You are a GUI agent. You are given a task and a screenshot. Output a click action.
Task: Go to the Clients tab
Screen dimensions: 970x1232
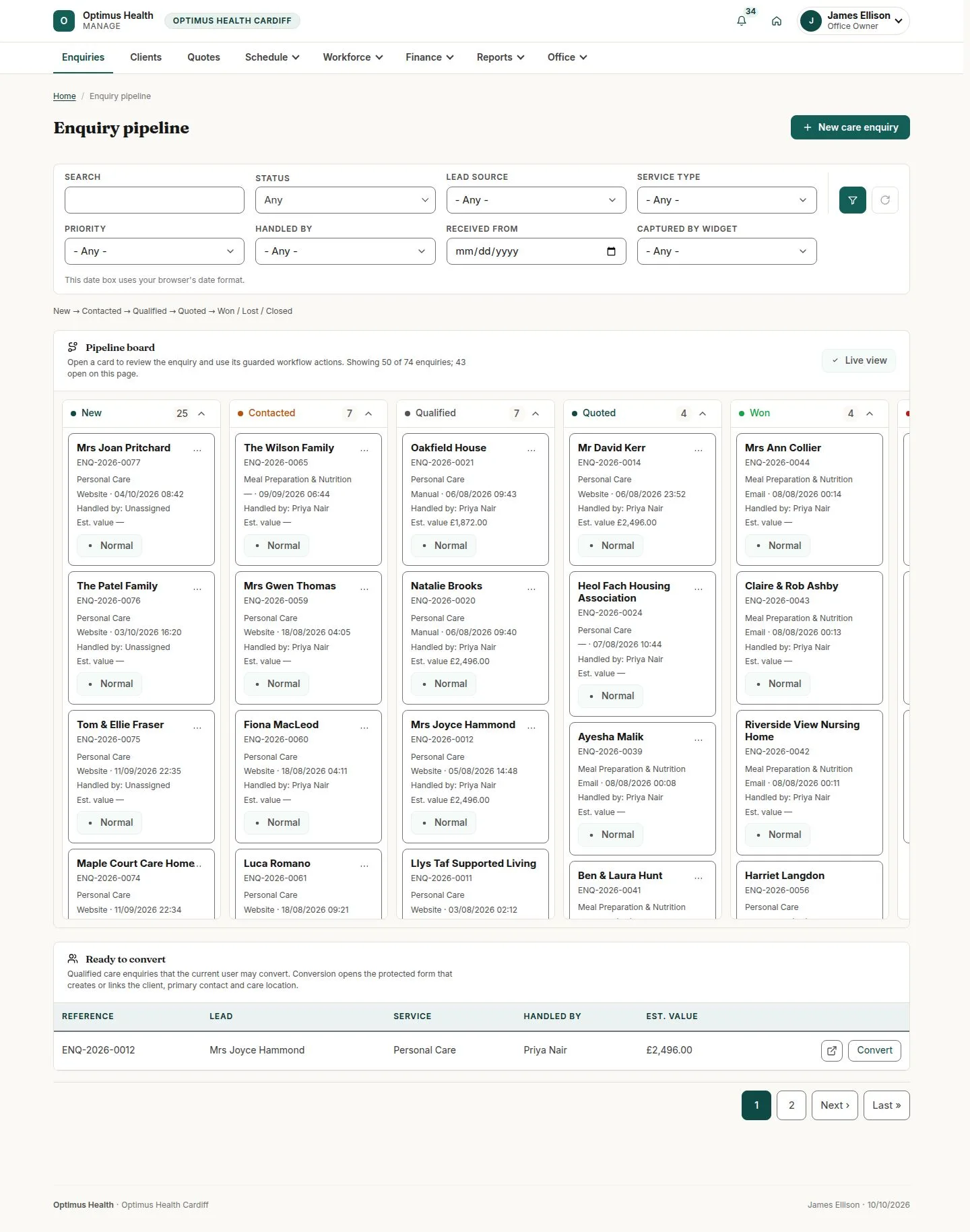(145, 57)
